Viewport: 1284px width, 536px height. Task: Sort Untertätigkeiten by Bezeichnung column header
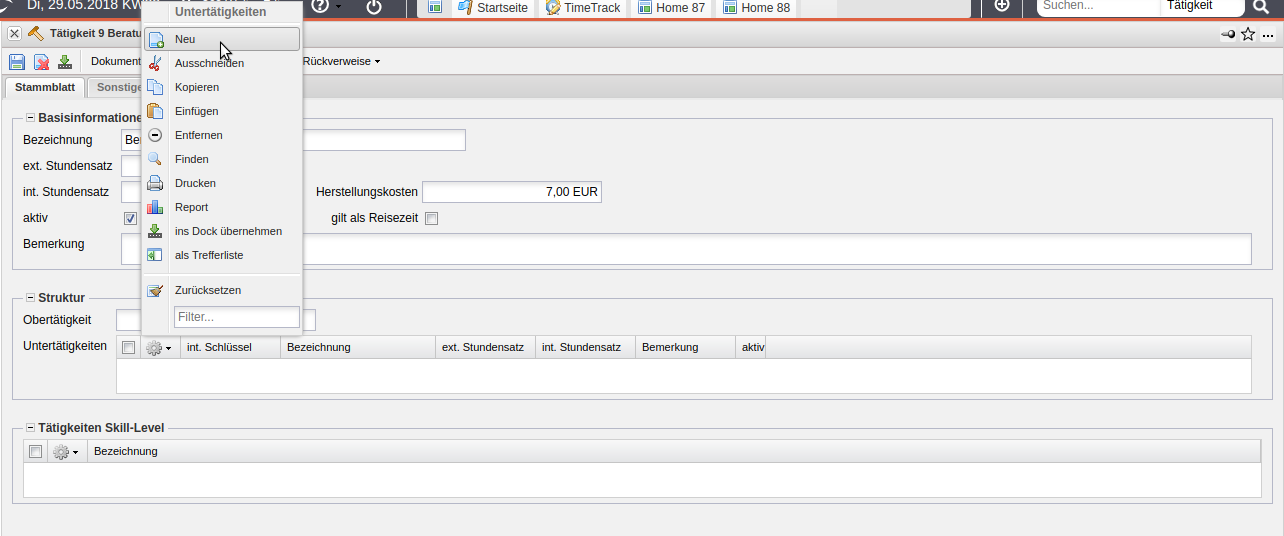pyautogui.click(x=358, y=347)
